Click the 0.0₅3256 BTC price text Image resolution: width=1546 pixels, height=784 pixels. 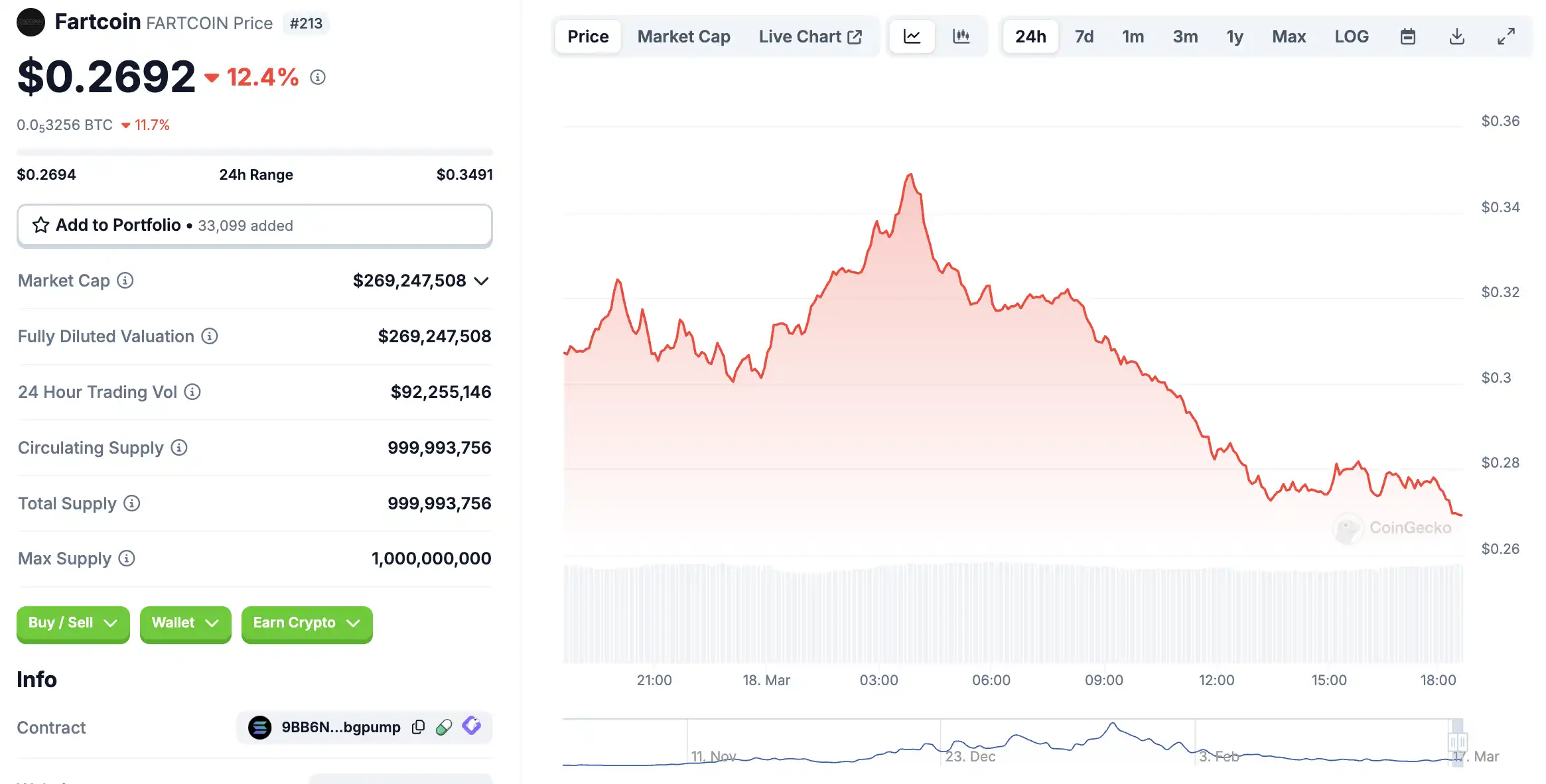(x=65, y=125)
